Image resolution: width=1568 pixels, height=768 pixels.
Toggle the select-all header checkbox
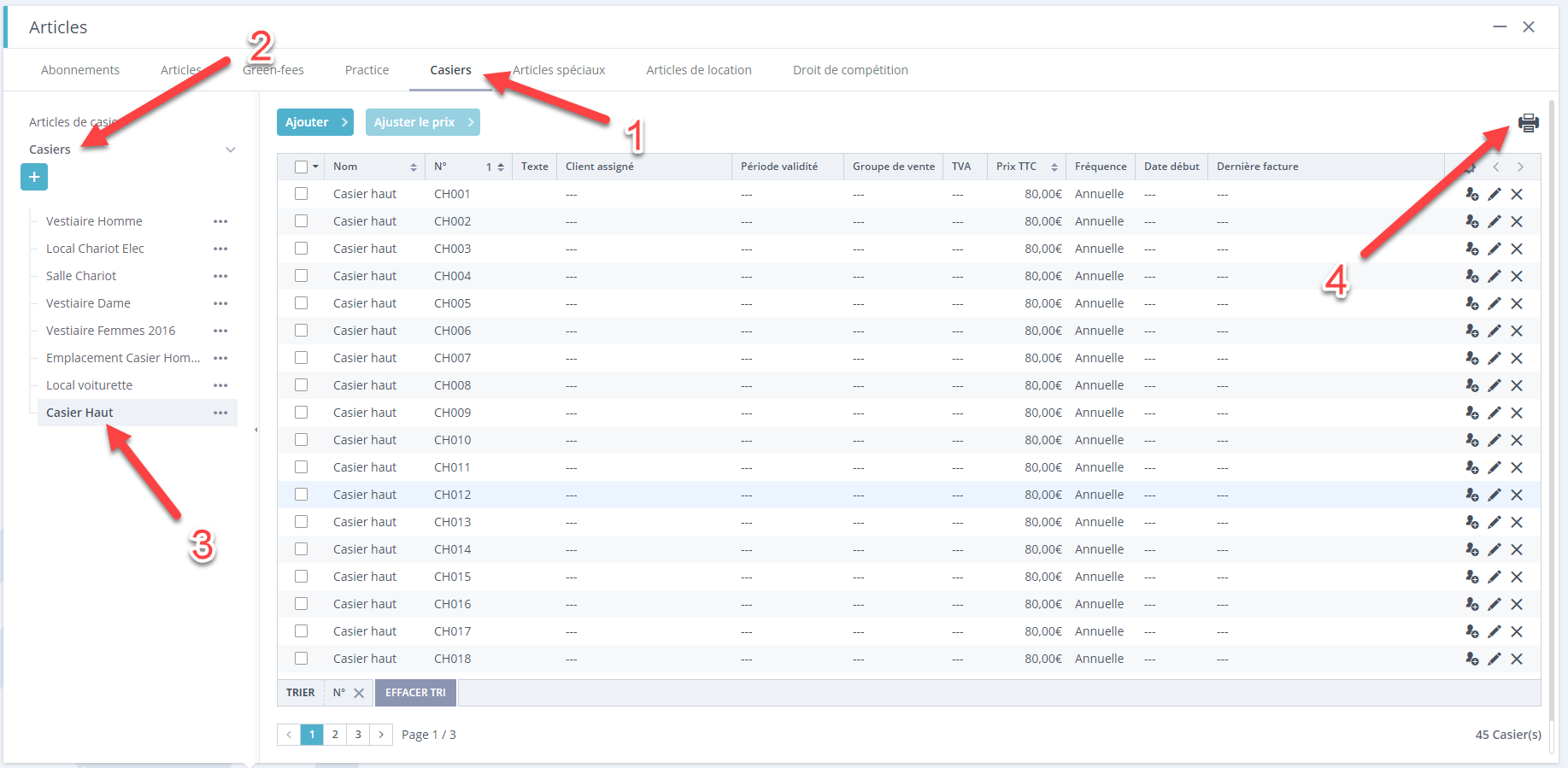coord(301,167)
